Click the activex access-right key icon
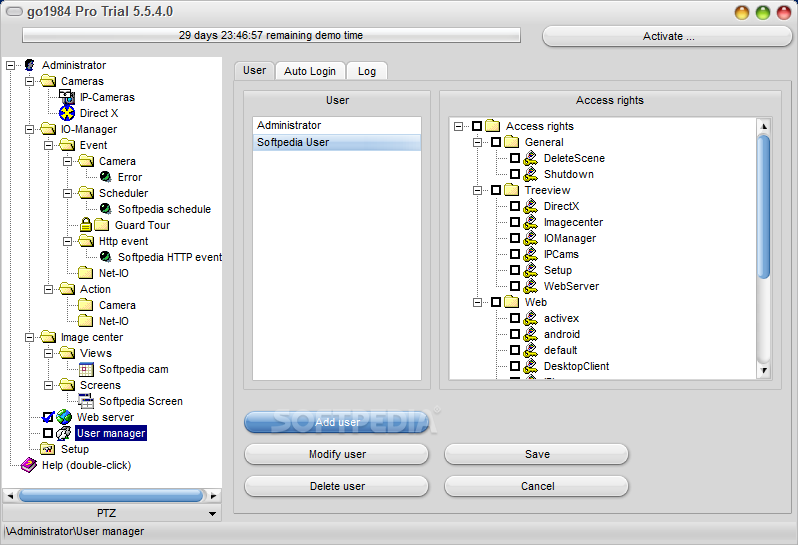This screenshot has width=798, height=545. (531, 318)
